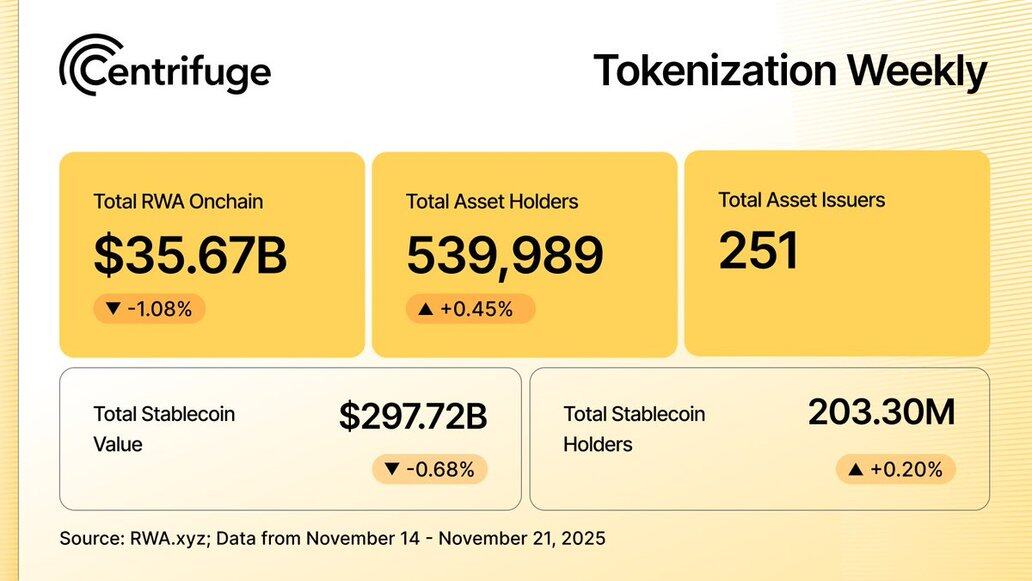Select the Total Asset Issuers label
This screenshot has width=1032, height=581.
(x=801, y=199)
